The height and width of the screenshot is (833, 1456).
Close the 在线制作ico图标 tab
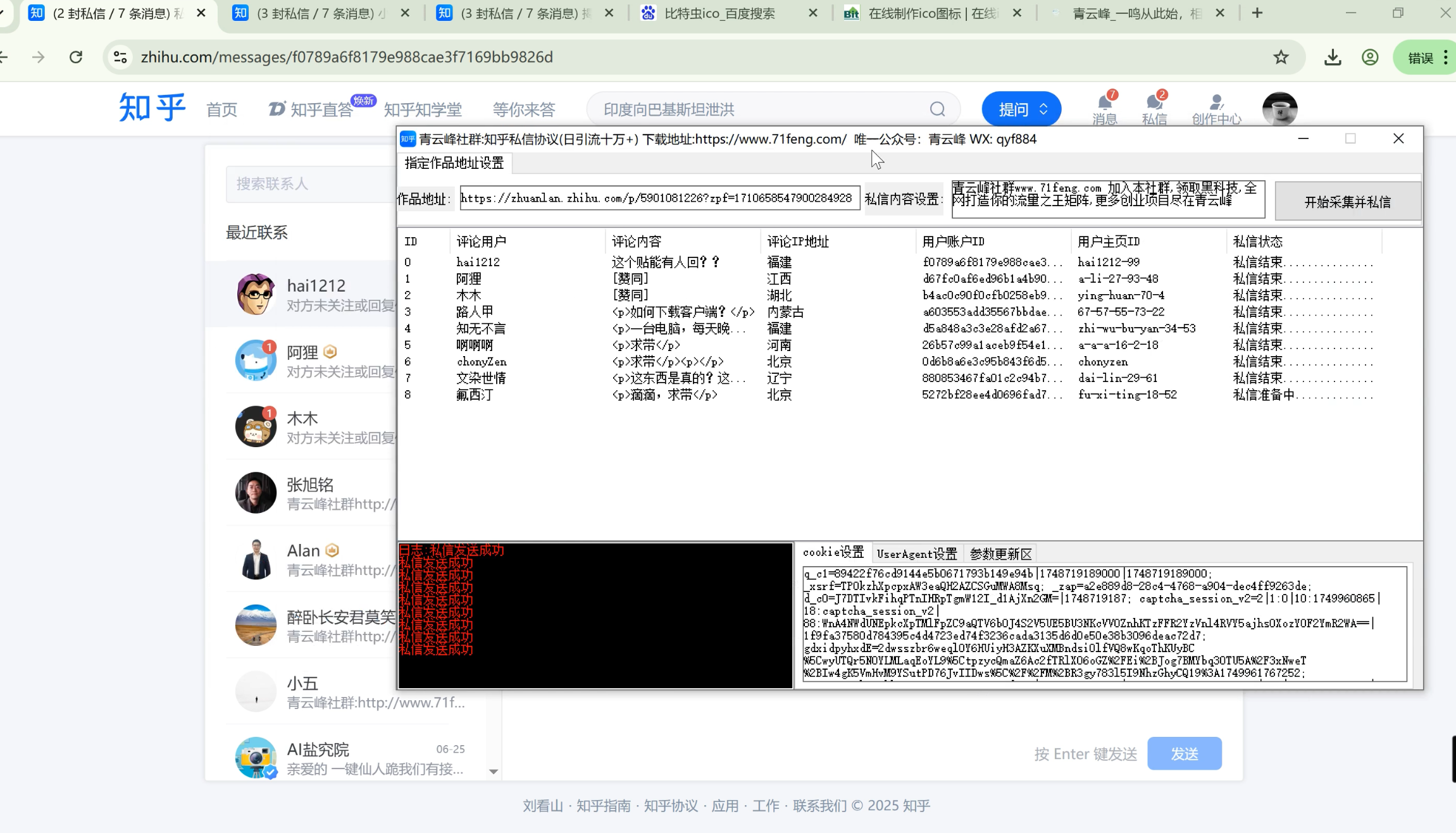(x=1017, y=13)
